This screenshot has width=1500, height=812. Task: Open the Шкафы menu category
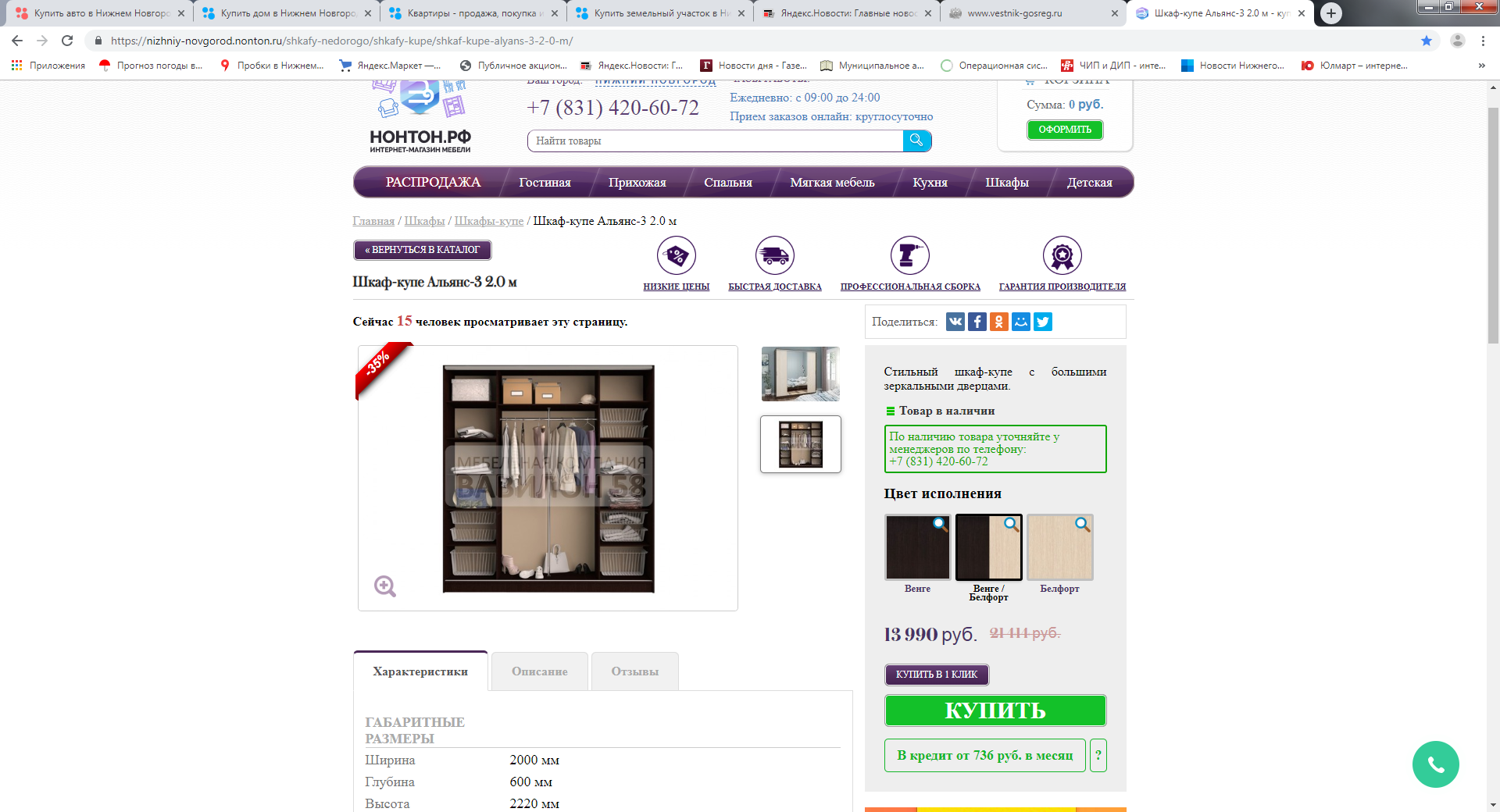(1007, 183)
